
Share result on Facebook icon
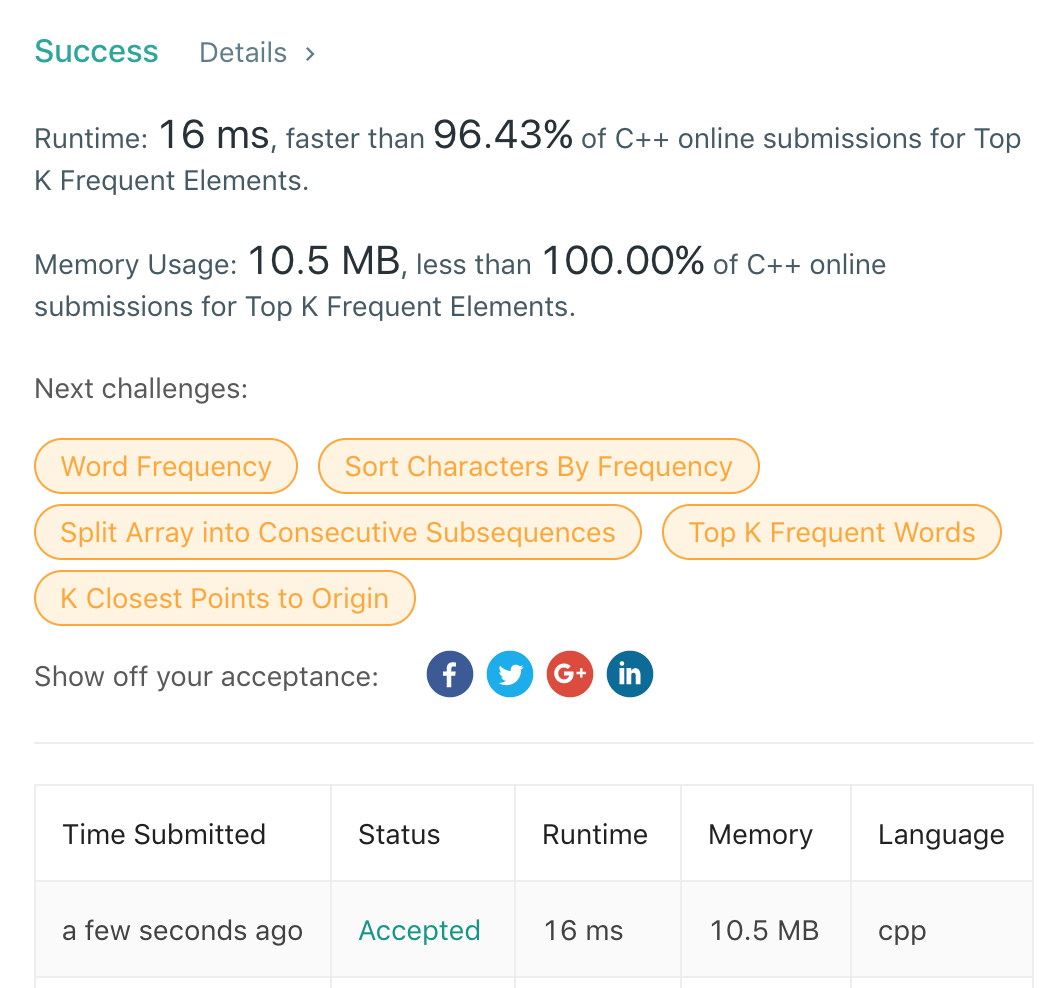(x=450, y=675)
